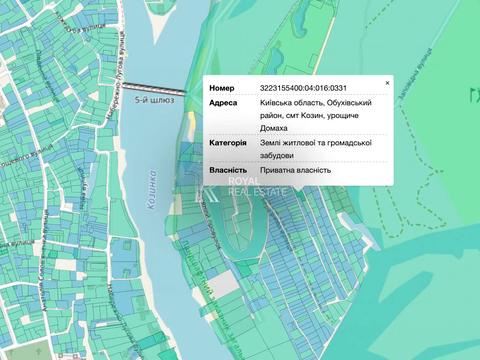Click the Категорія label in the popup
The image size is (480, 360).
point(228,143)
